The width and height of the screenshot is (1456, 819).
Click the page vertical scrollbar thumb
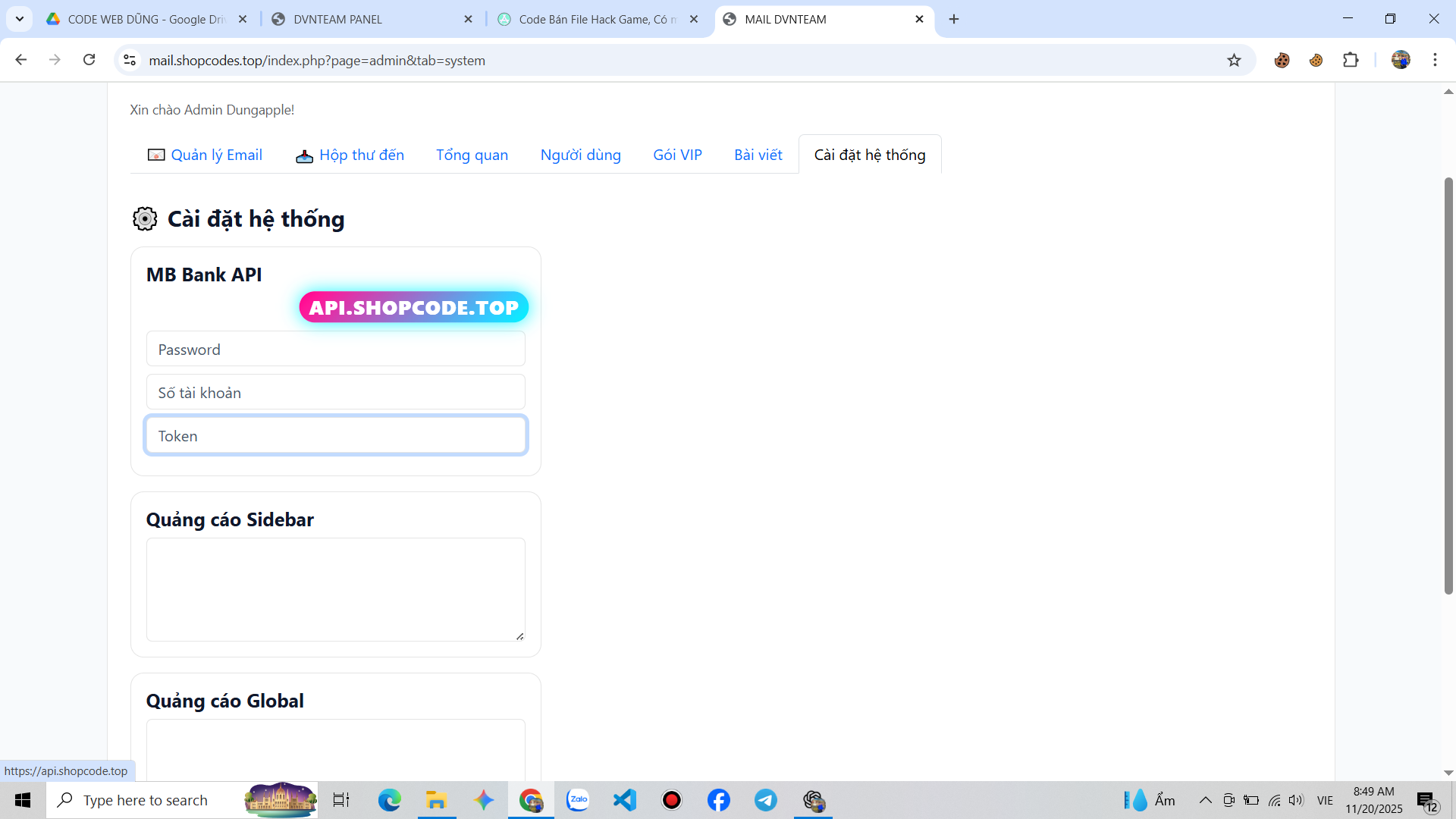click(x=1448, y=385)
